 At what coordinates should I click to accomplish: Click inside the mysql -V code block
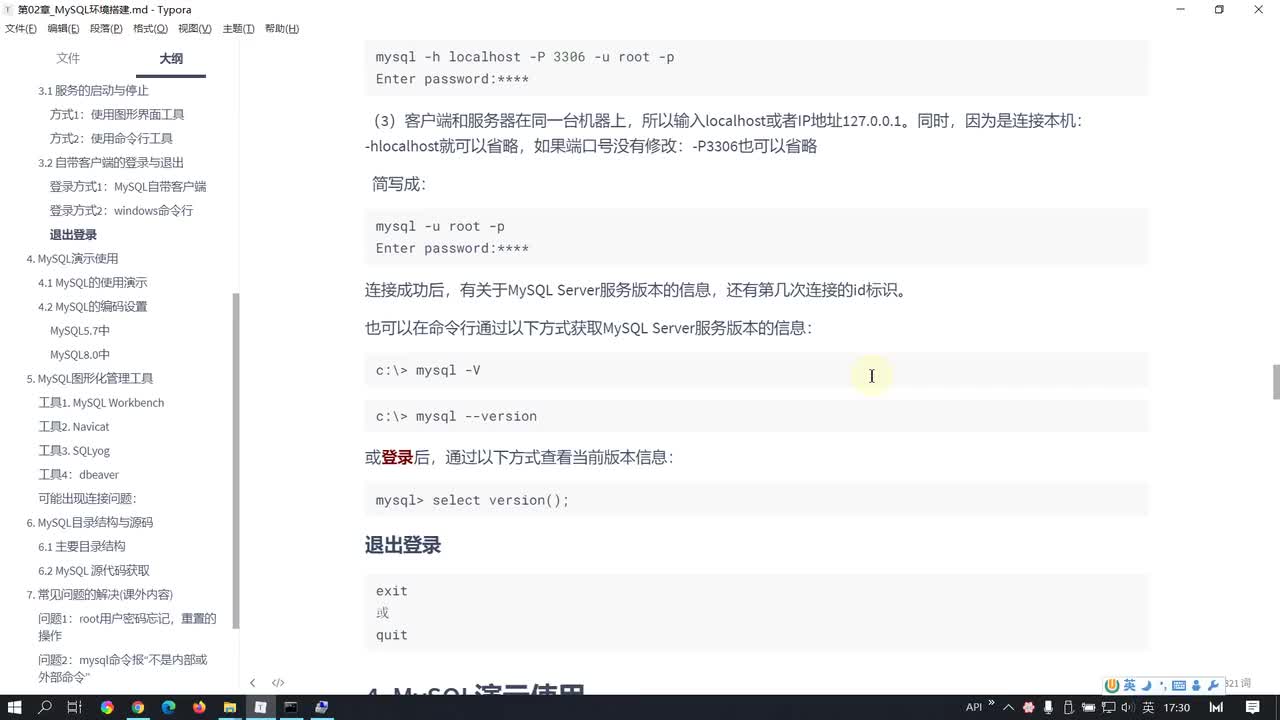coord(756,370)
